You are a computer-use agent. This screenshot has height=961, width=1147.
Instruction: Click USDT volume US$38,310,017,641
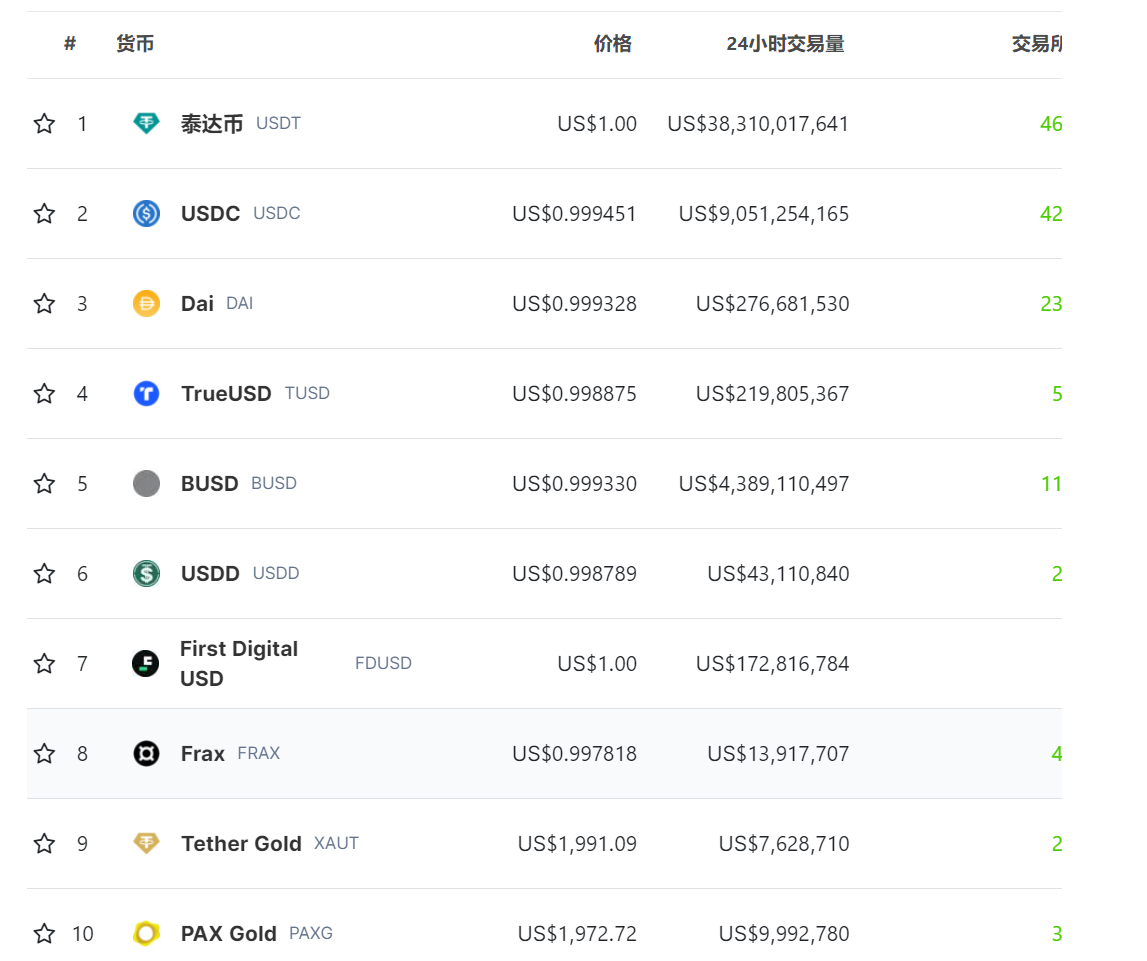(x=758, y=124)
